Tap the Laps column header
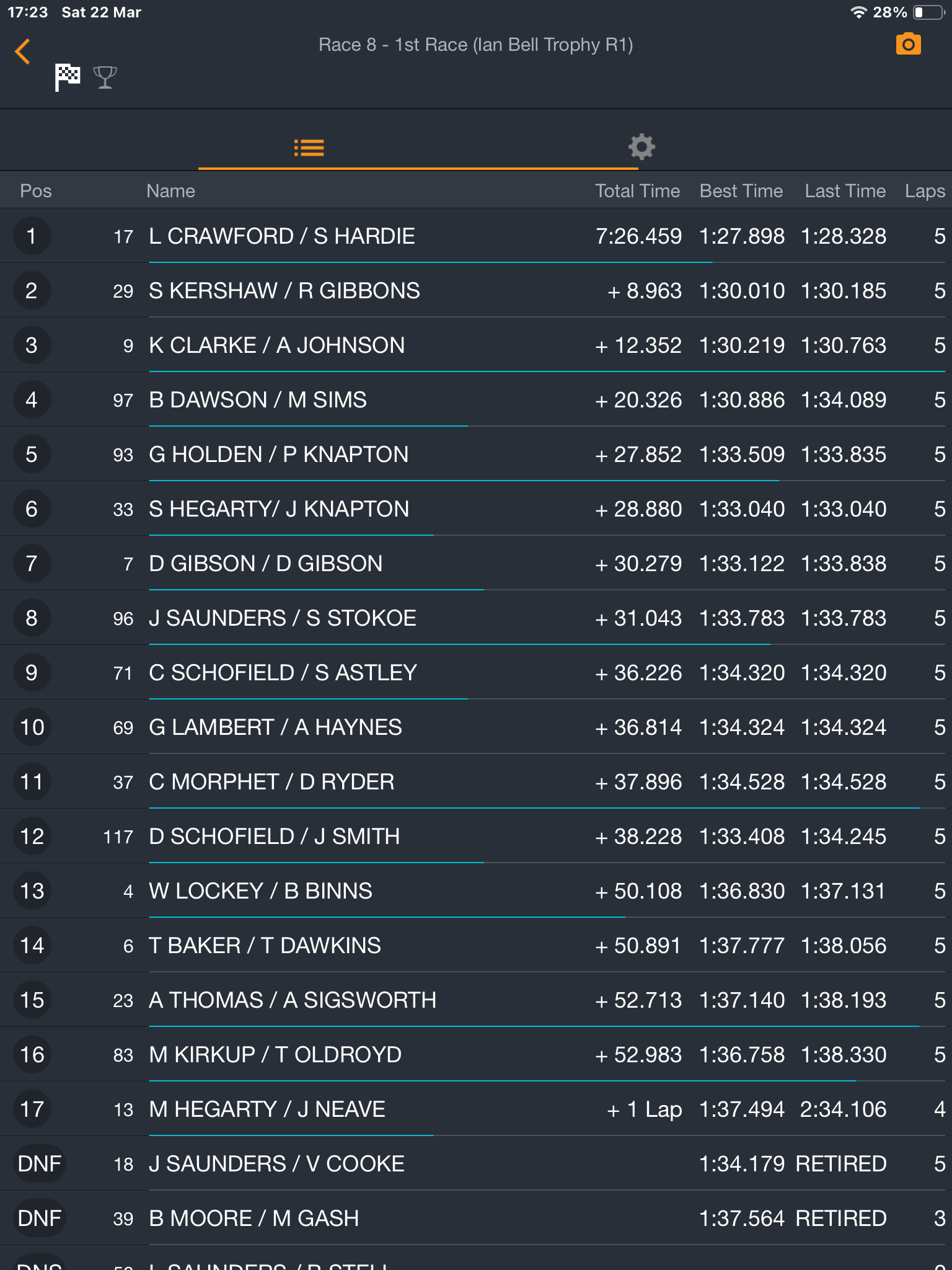952x1270 pixels. [925, 191]
